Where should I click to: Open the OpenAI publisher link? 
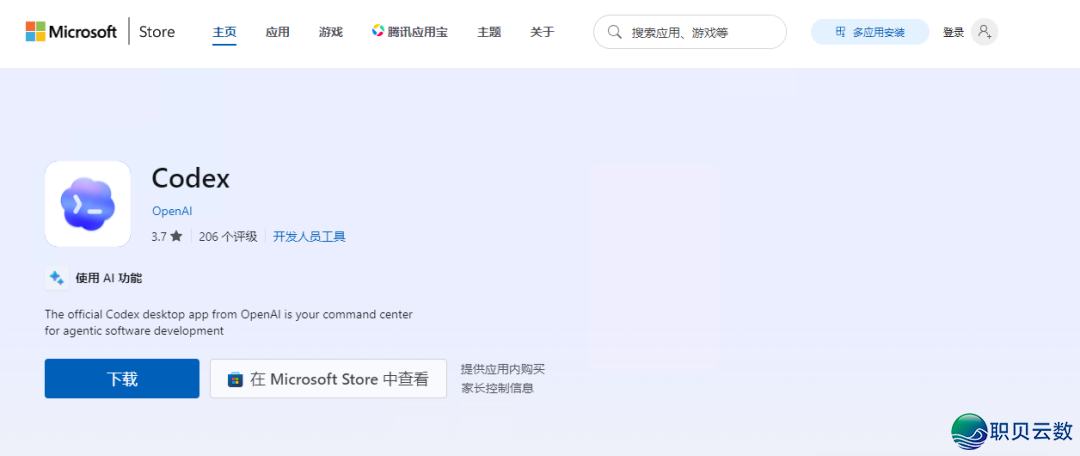pyautogui.click(x=172, y=211)
